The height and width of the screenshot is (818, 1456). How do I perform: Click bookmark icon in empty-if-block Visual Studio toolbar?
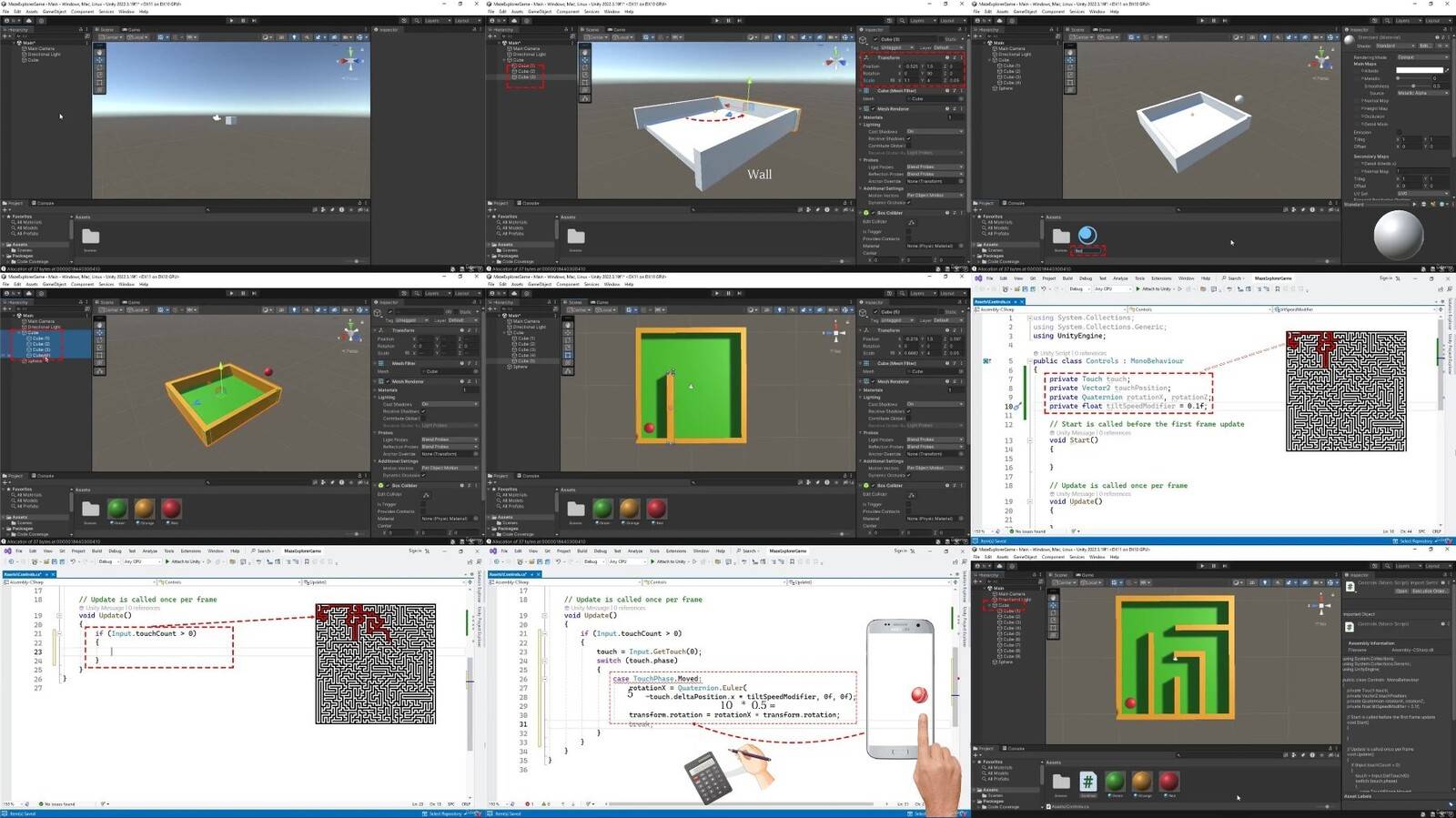pos(307,561)
